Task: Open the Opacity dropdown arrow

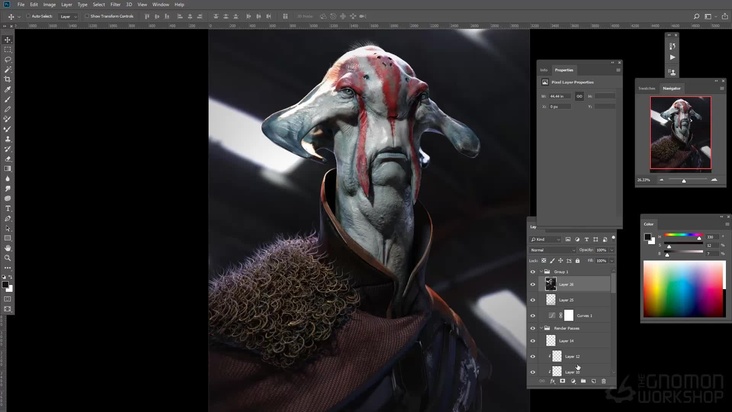Action: pyautogui.click(x=612, y=250)
